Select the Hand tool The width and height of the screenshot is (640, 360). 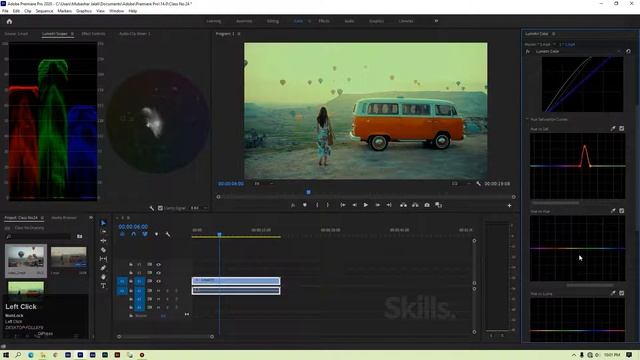tap(103, 277)
